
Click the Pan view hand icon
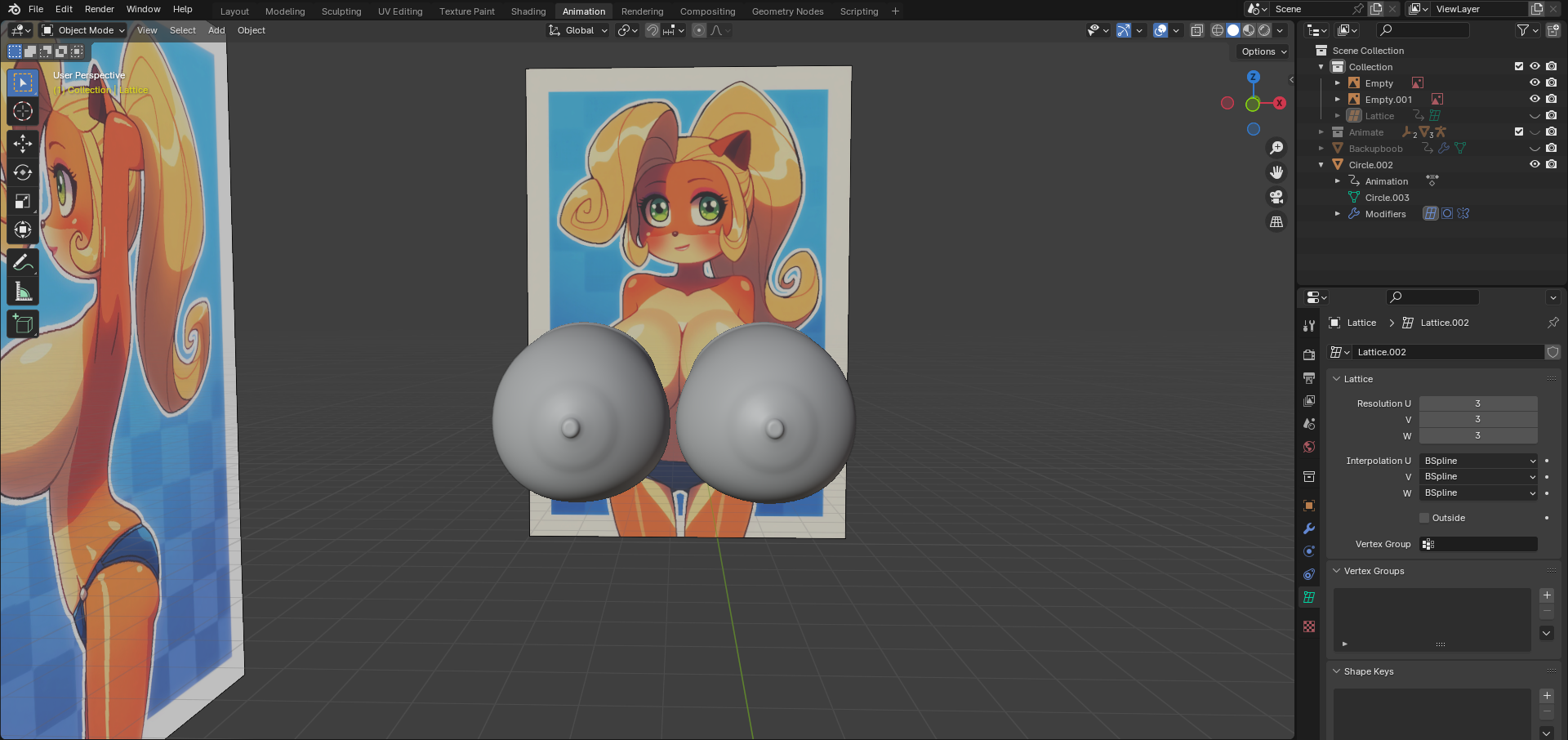coord(1276,172)
